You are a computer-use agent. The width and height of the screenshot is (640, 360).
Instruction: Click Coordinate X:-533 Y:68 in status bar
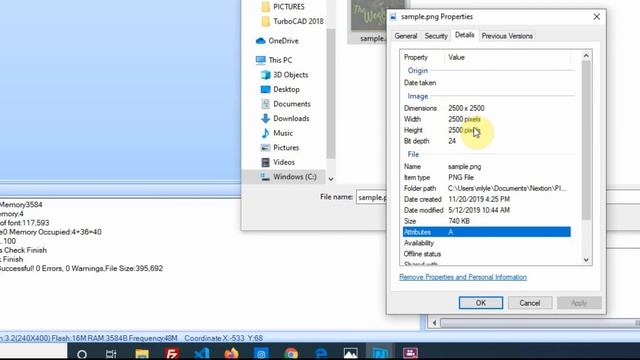tap(223, 338)
